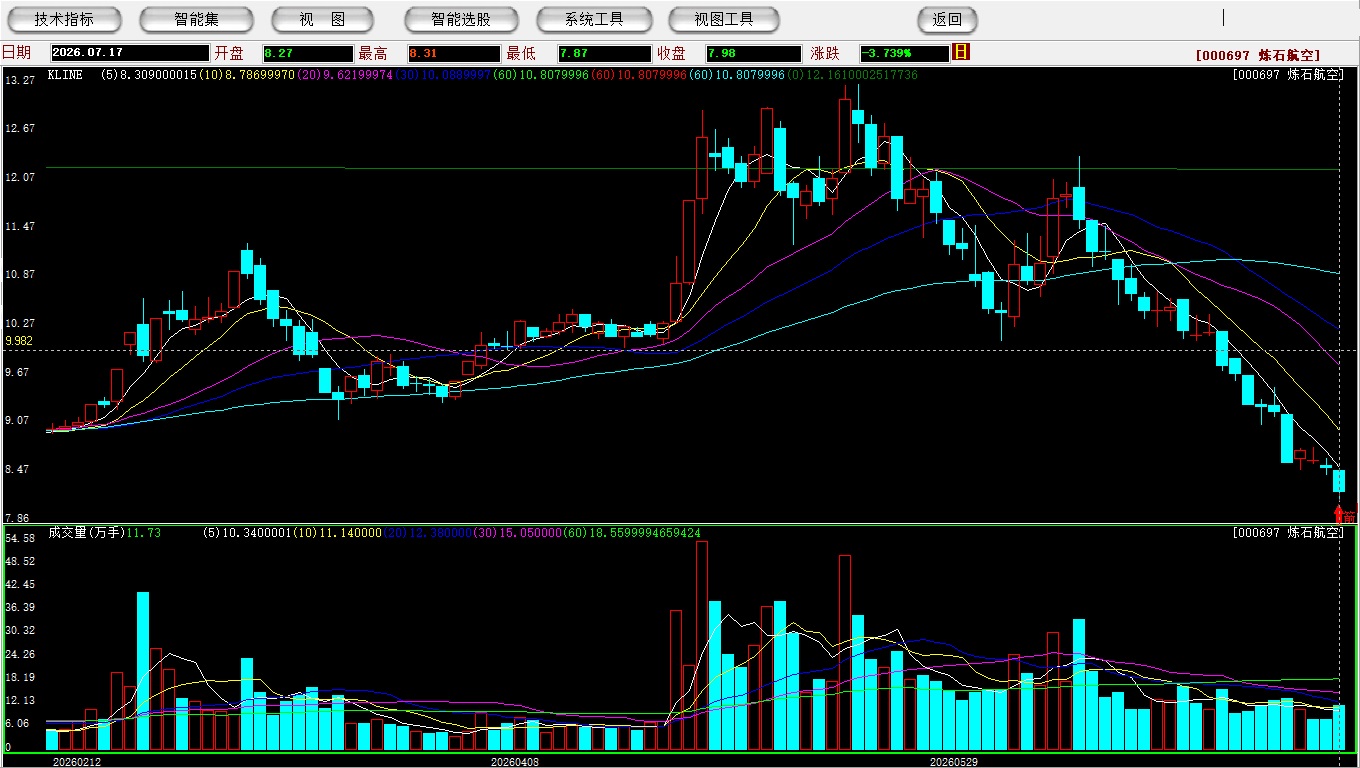Screen dimensions: 1360x768
Task: Click the 开盘 value 8.27 field
Action: 308,53
